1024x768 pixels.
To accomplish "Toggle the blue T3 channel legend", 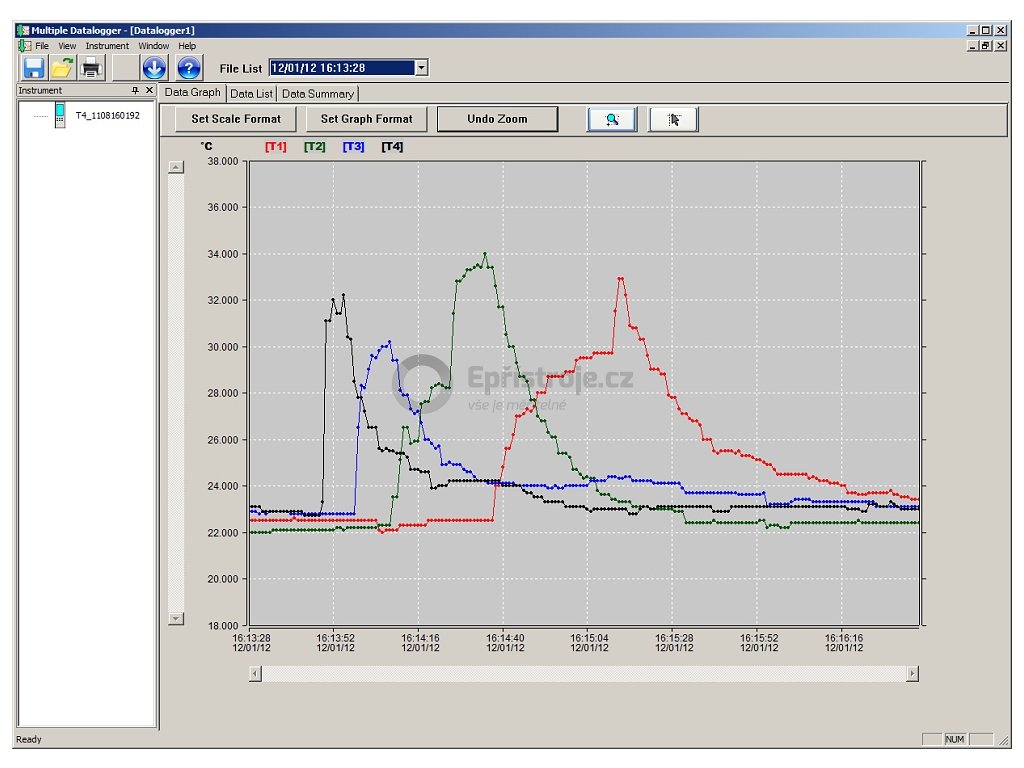I will click(353, 147).
